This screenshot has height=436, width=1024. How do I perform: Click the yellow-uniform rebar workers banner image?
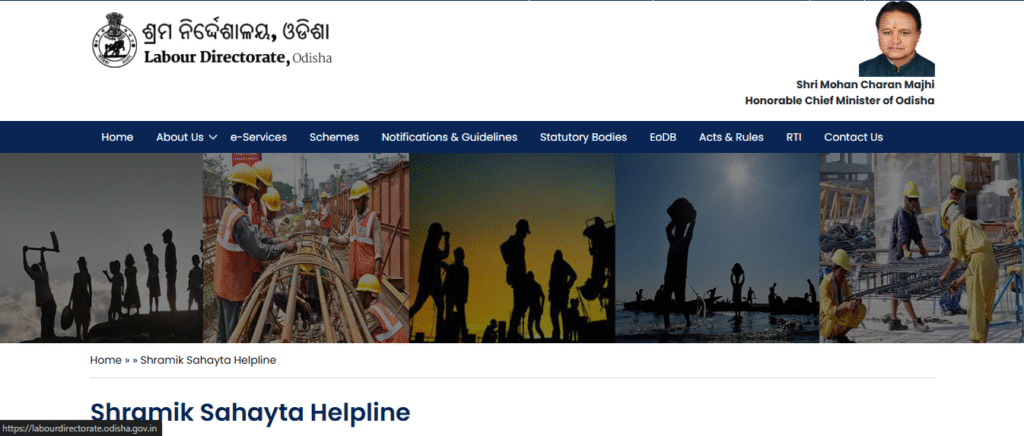click(x=921, y=248)
